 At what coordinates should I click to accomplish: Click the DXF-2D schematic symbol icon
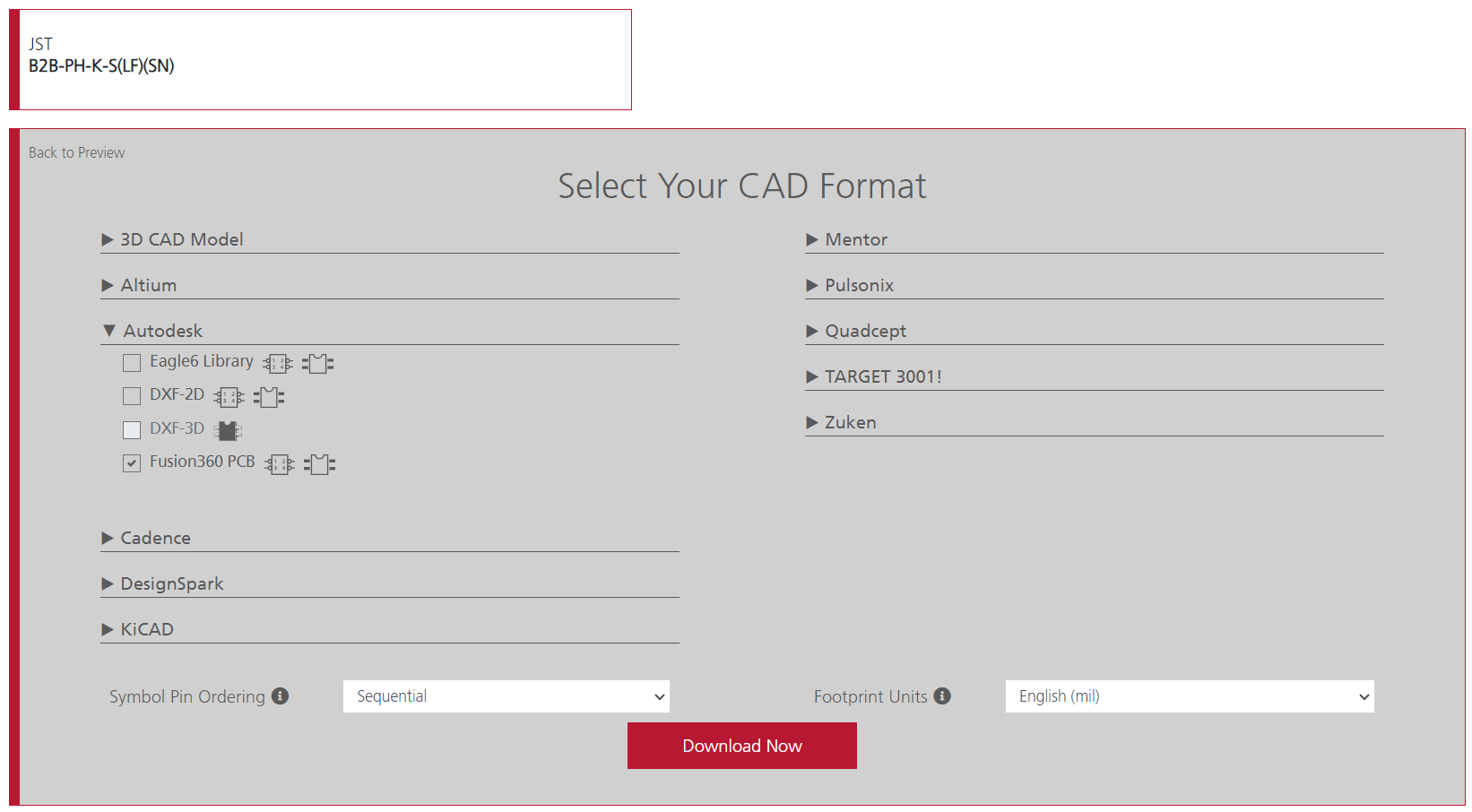pos(229,397)
